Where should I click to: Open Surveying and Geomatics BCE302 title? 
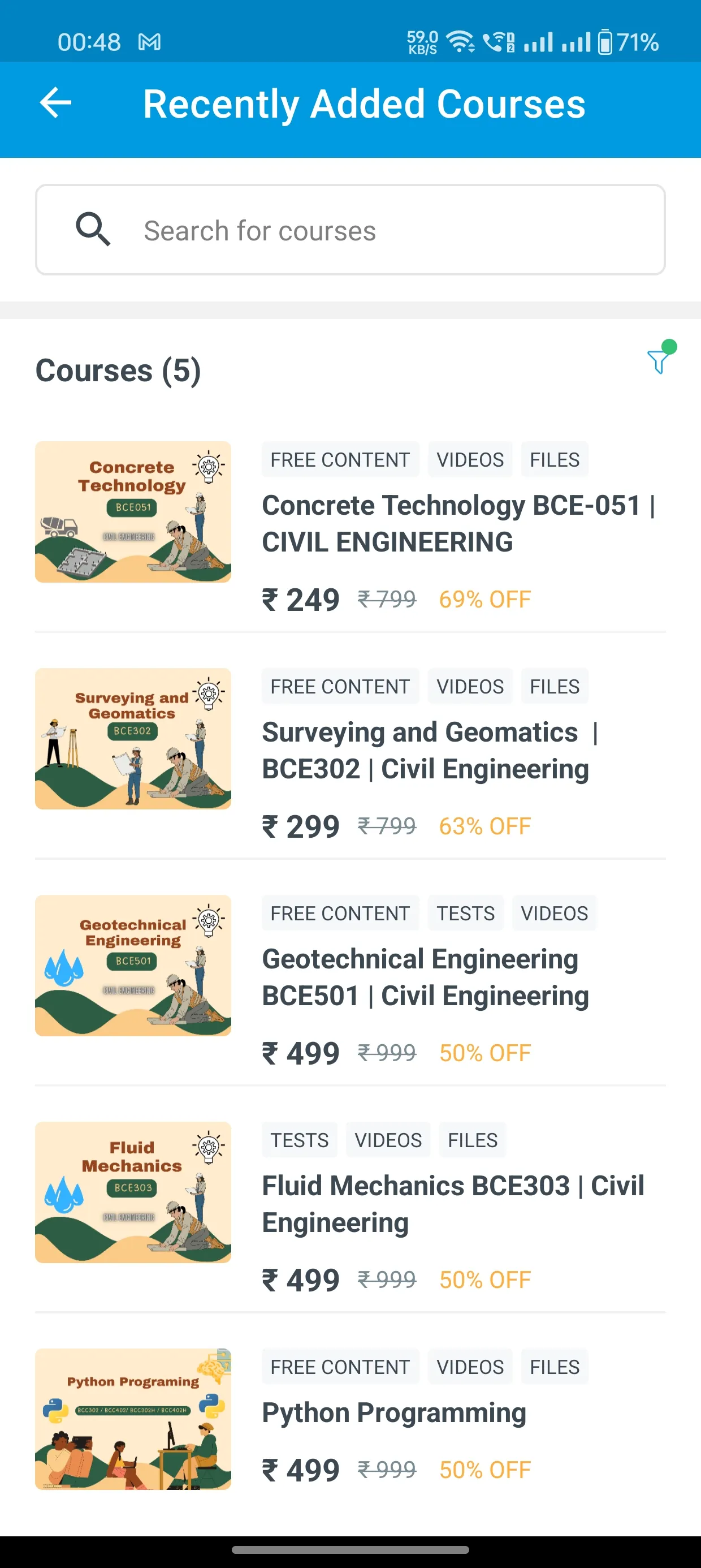pos(430,751)
